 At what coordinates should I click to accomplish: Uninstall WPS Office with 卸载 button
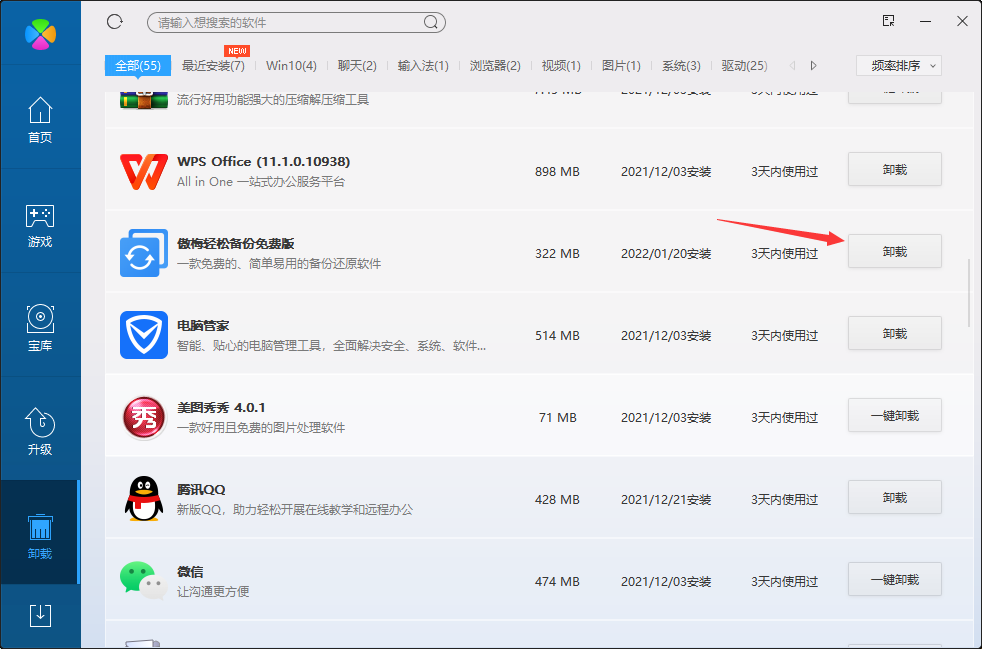(x=895, y=169)
